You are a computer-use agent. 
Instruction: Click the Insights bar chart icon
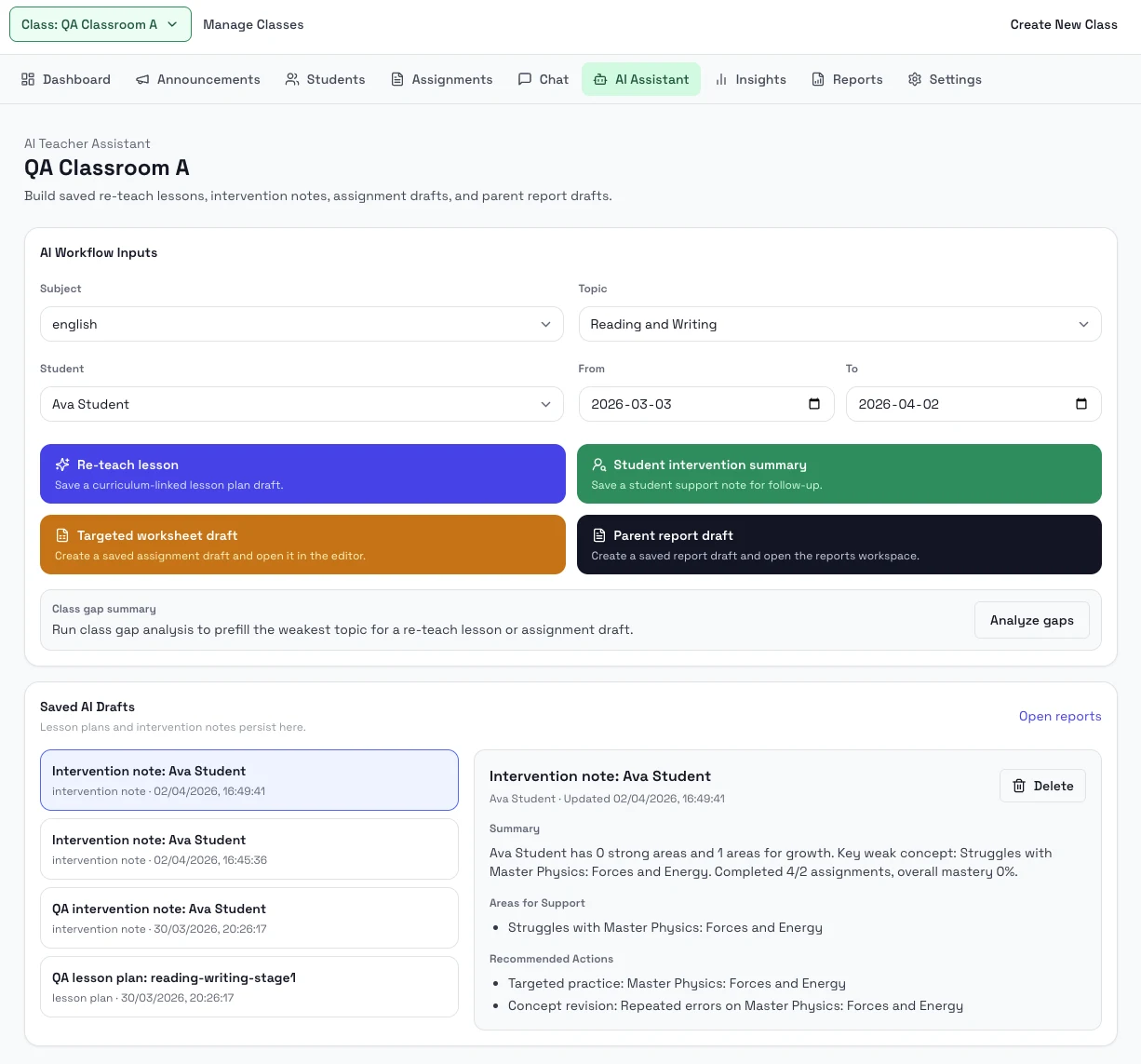(x=721, y=79)
